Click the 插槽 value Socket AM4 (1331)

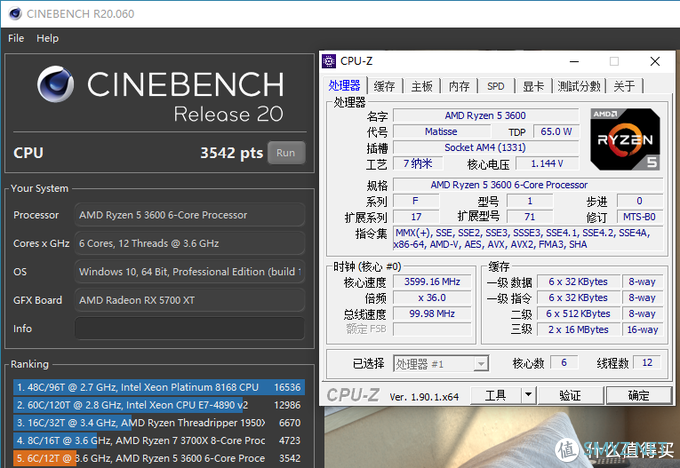(486, 147)
